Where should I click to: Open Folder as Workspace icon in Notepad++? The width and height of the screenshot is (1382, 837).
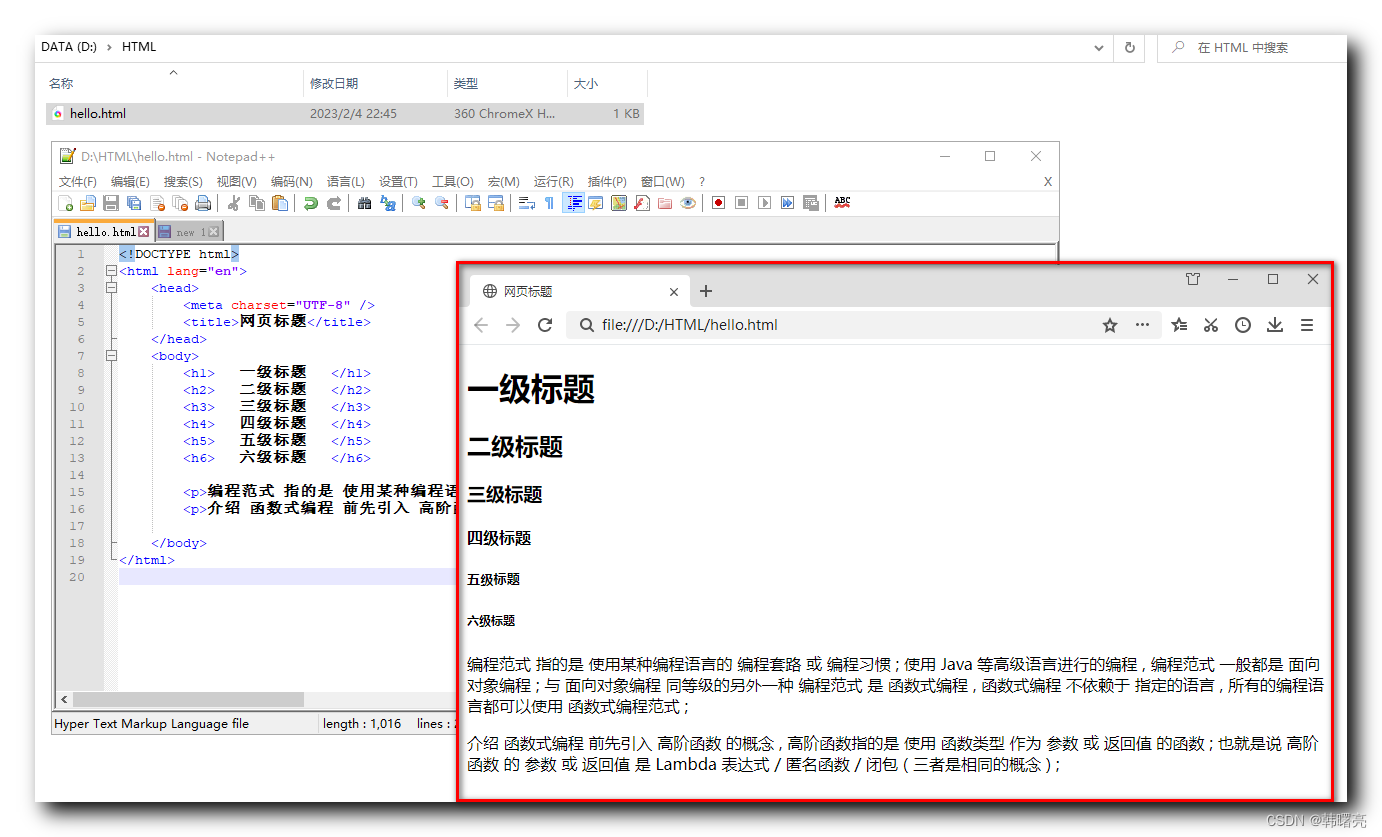click(664, 203)
